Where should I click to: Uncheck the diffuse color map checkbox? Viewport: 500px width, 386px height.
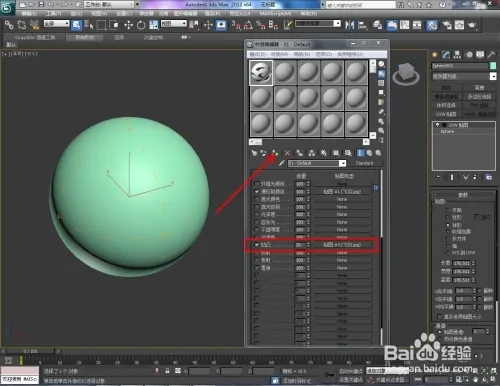[x=256, y=192]
